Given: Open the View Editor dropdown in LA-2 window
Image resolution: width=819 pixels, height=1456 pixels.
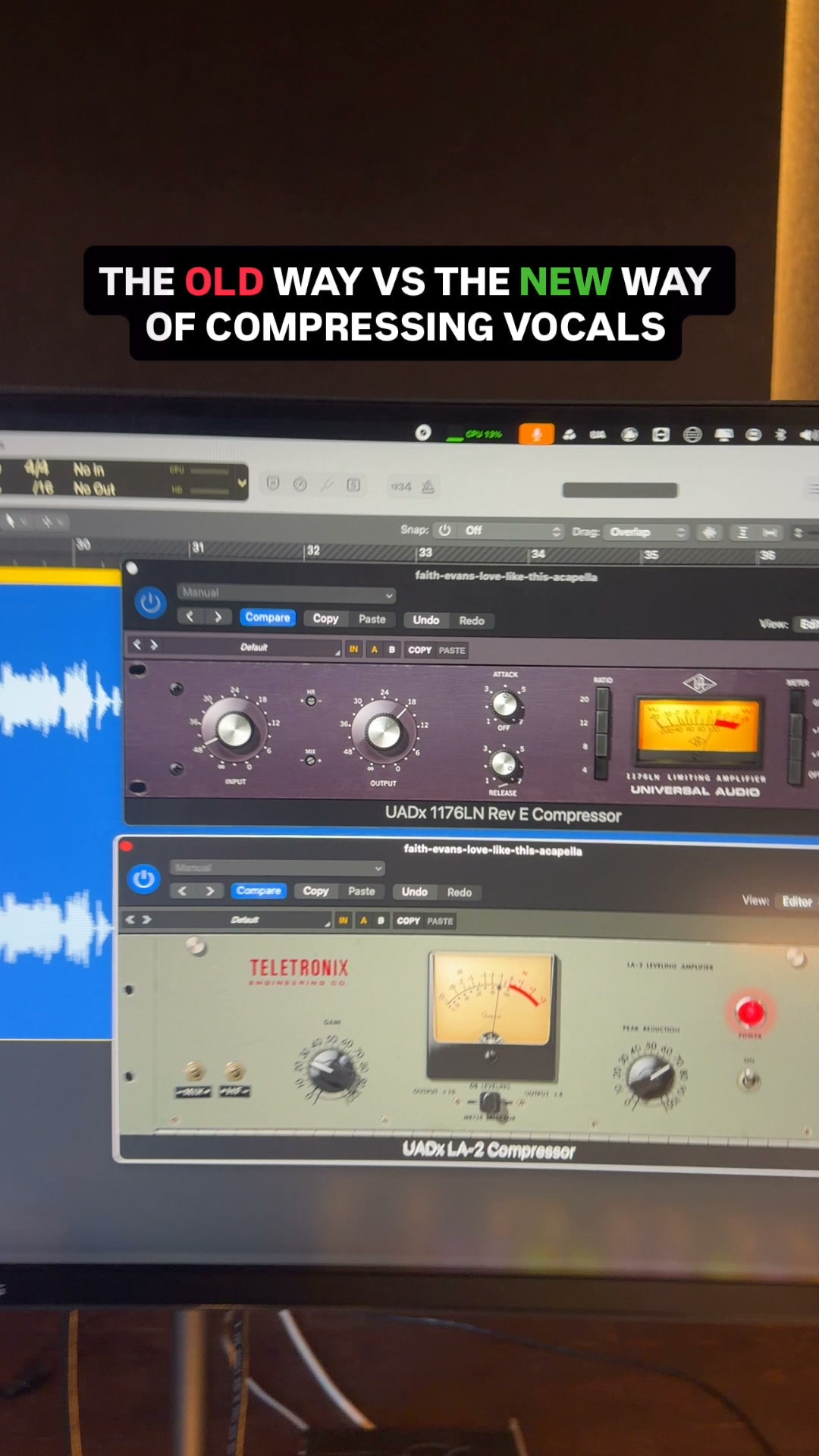Looking at the screenshot, I should coord(797,902).
